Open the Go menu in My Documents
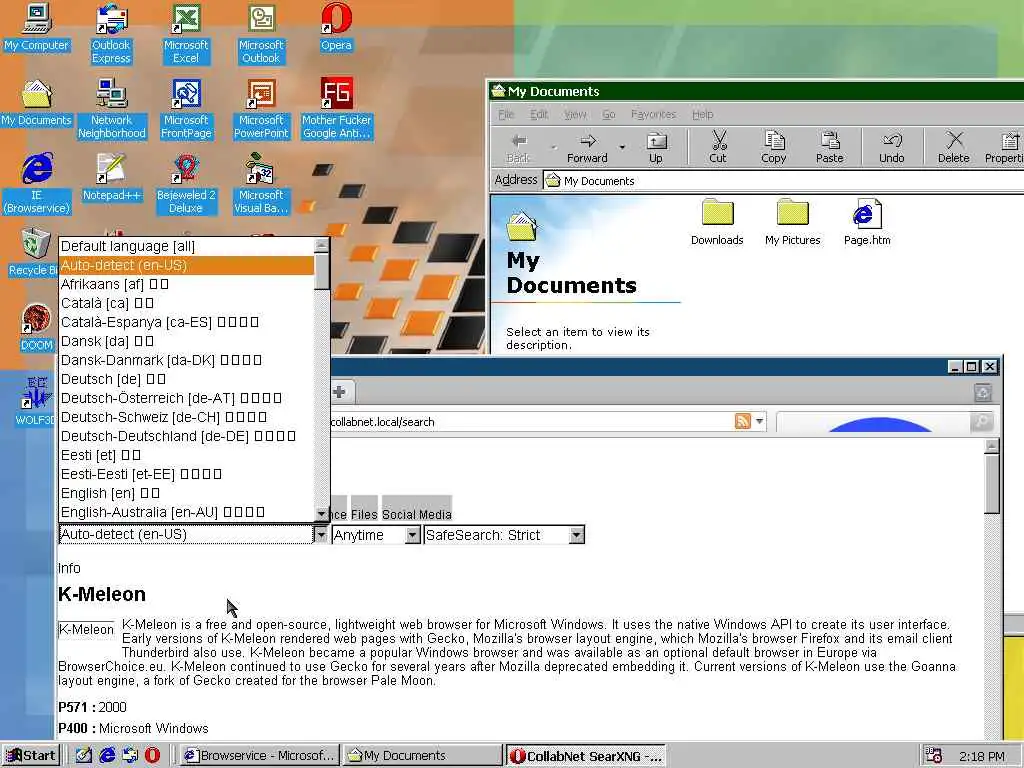 coord(609,114)
